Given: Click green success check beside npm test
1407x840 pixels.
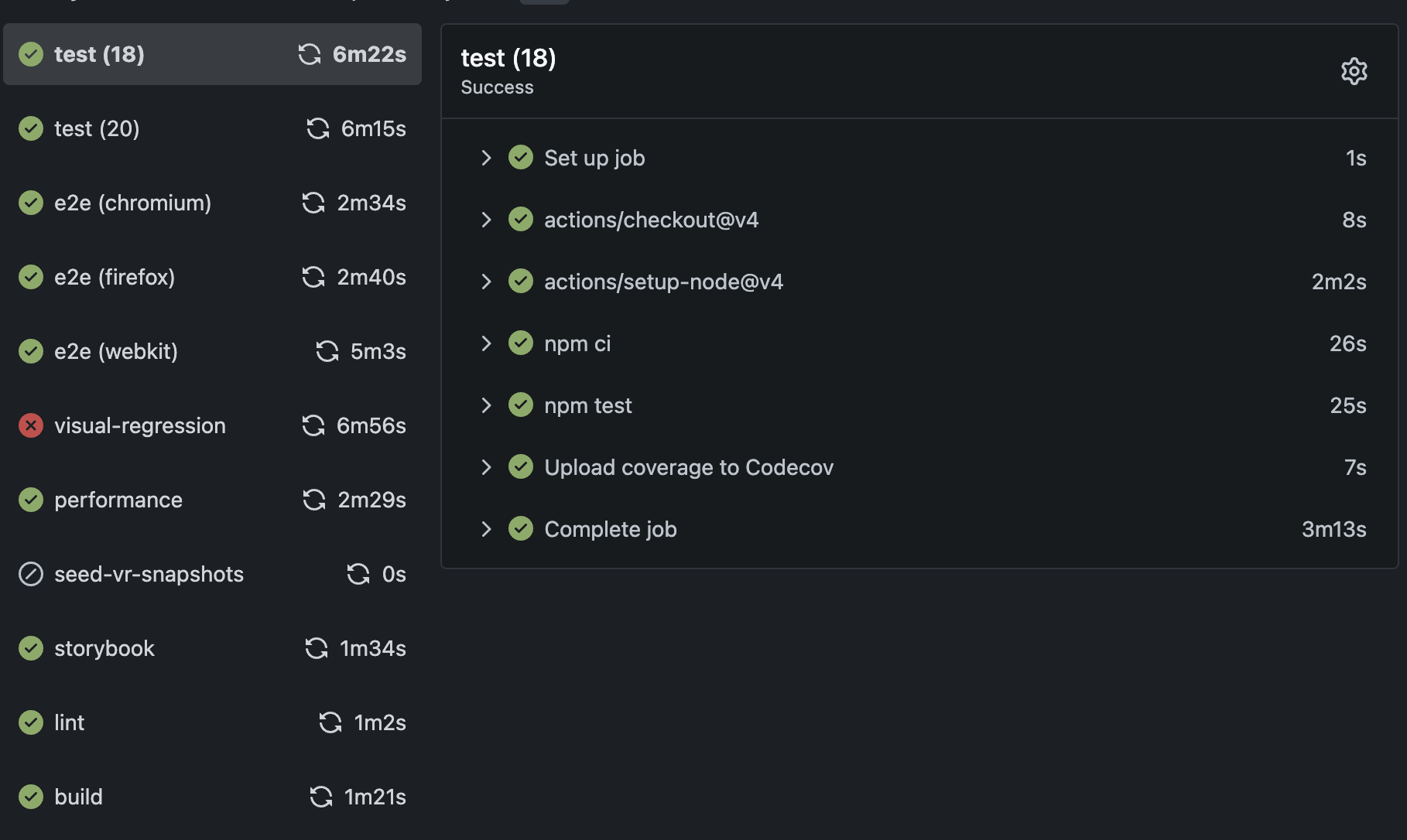Looking at the screenshot, I should (x=521, y=405).
